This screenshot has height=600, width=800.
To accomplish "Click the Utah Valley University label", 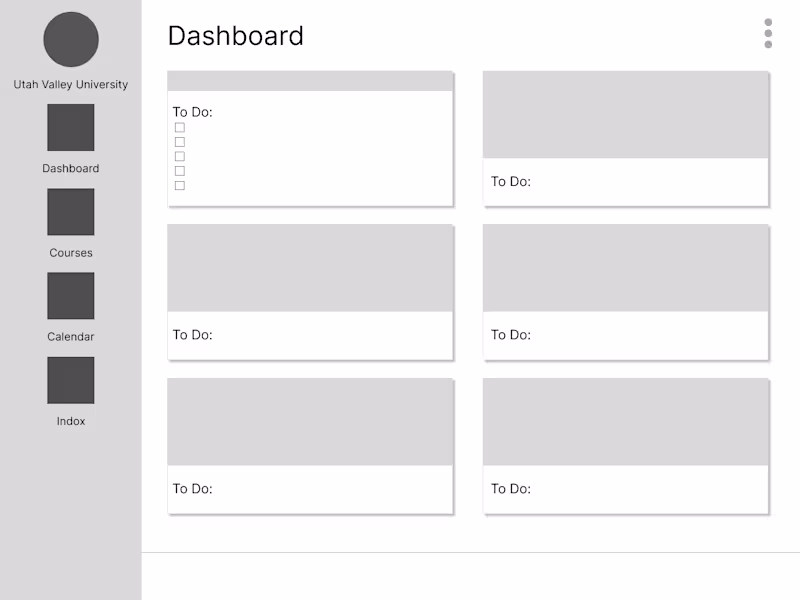I will tap(71, 85).
